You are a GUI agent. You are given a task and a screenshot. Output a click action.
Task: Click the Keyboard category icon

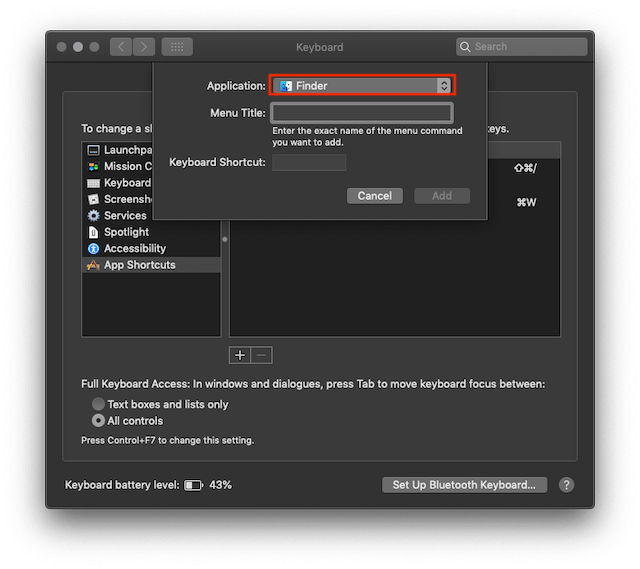tap(93, 183)
